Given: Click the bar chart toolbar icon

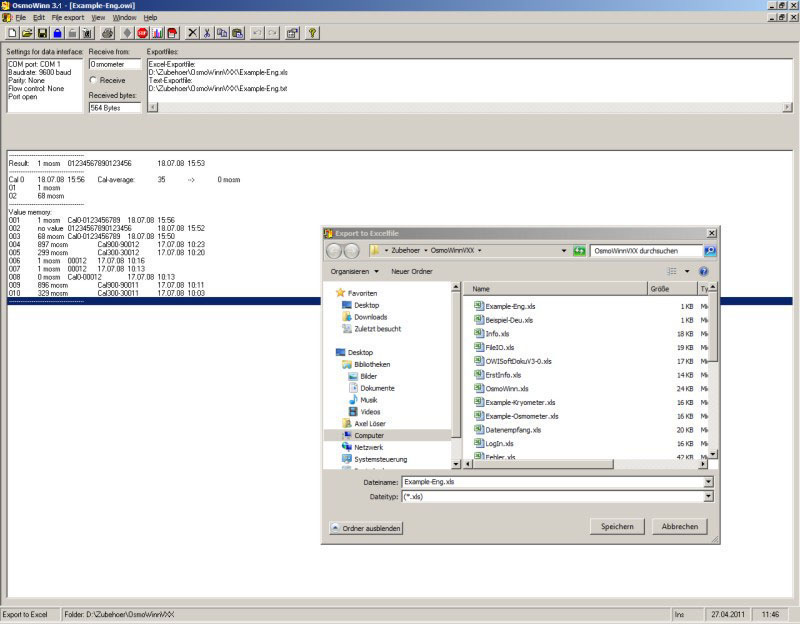Looking at the screenshot, I should (x=157, y=33).
